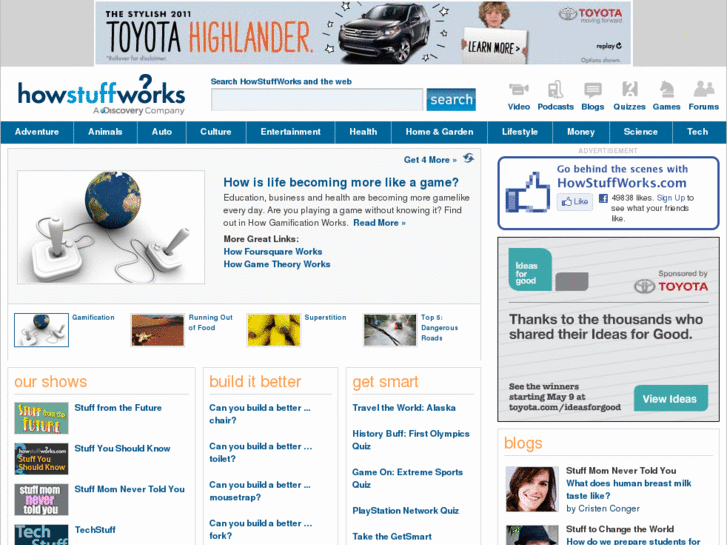Open the Games chess knight icon
The image size is (727, 545).
[x=666, y=89]
